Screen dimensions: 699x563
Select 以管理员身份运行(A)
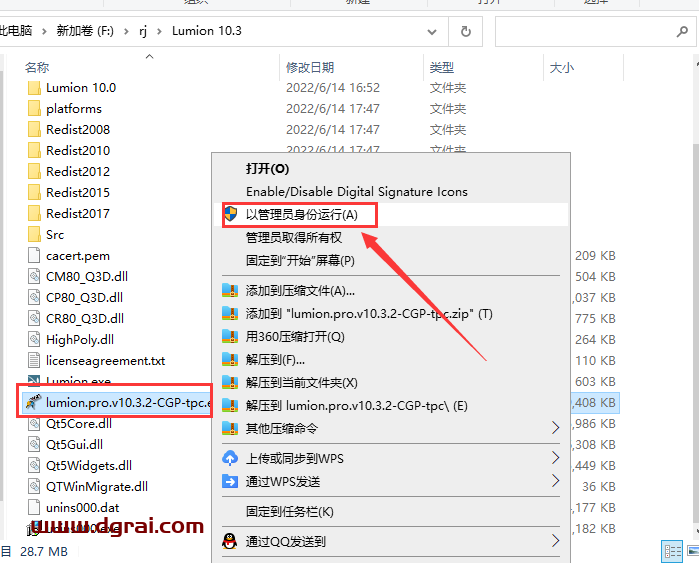[302, 214]
